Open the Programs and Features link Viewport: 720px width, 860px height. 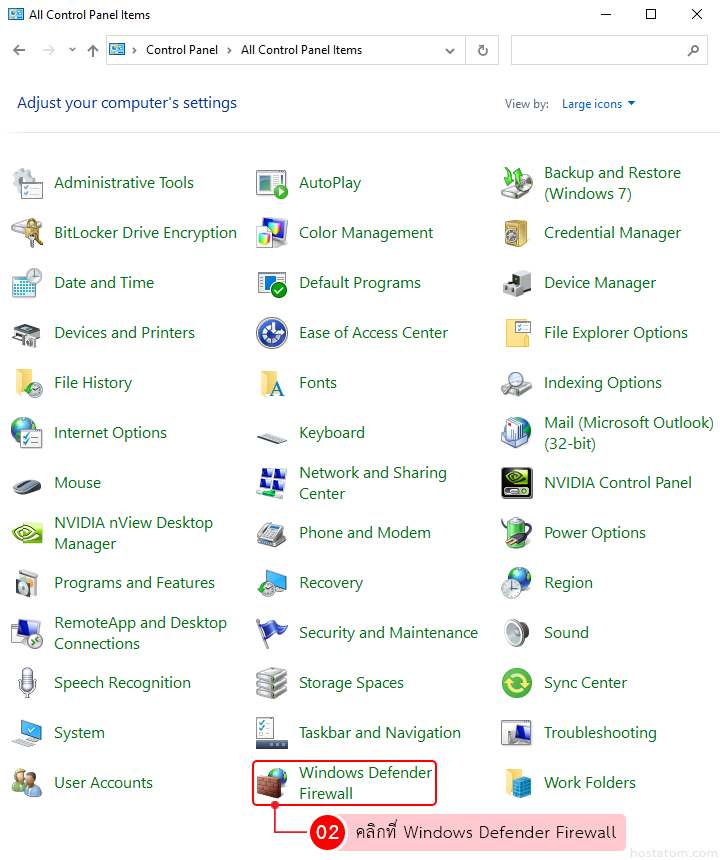tap(134, 583)
